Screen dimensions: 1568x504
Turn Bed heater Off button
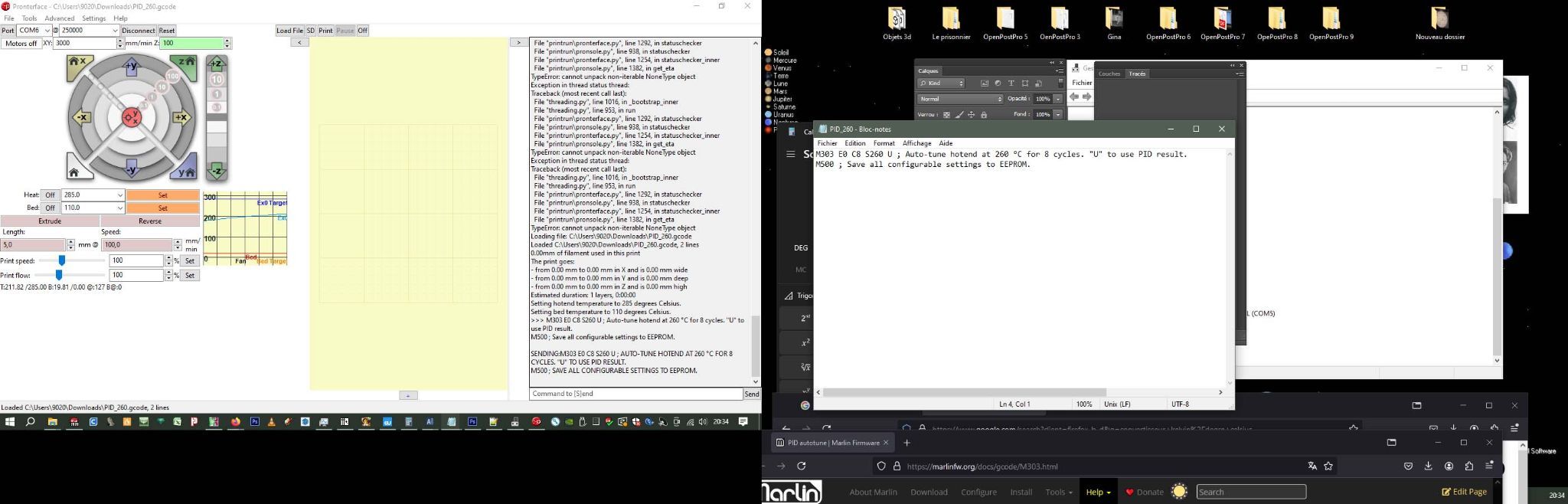51,208
